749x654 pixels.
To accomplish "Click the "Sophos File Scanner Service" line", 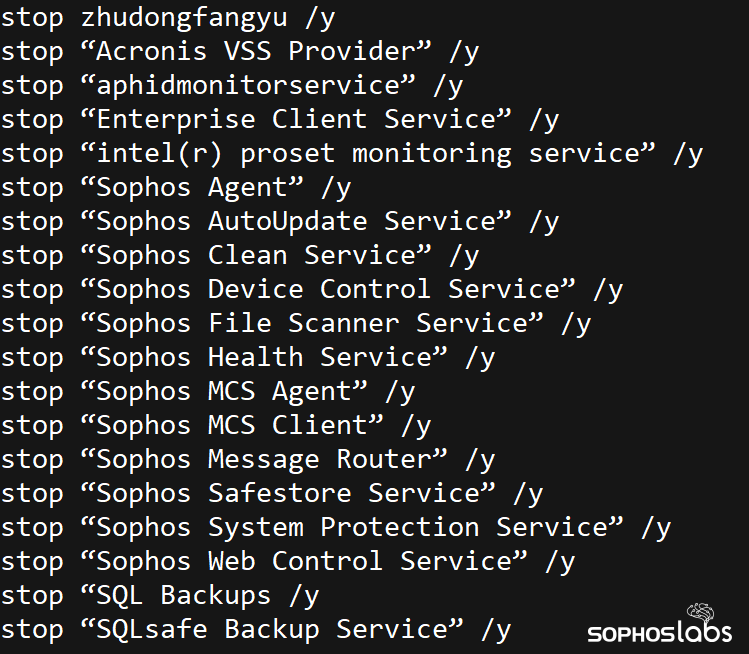I will 296,323.
